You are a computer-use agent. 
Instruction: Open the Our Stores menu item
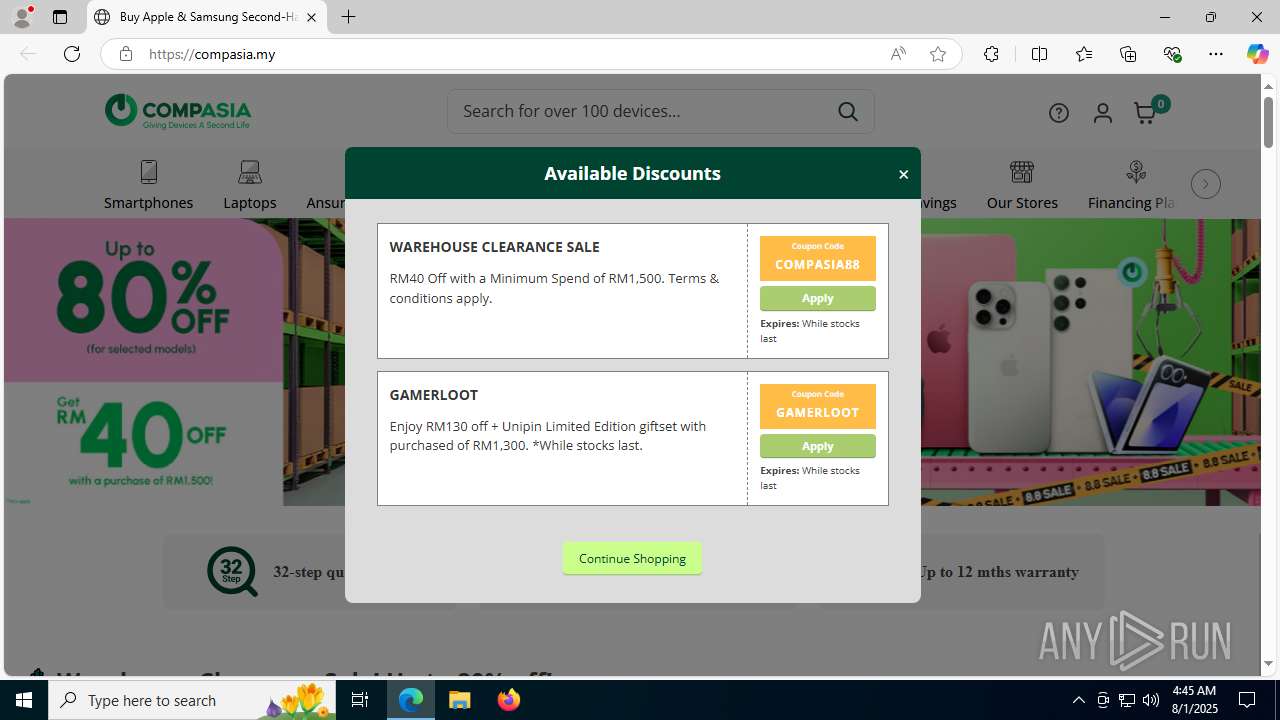tap(1022, 185)
